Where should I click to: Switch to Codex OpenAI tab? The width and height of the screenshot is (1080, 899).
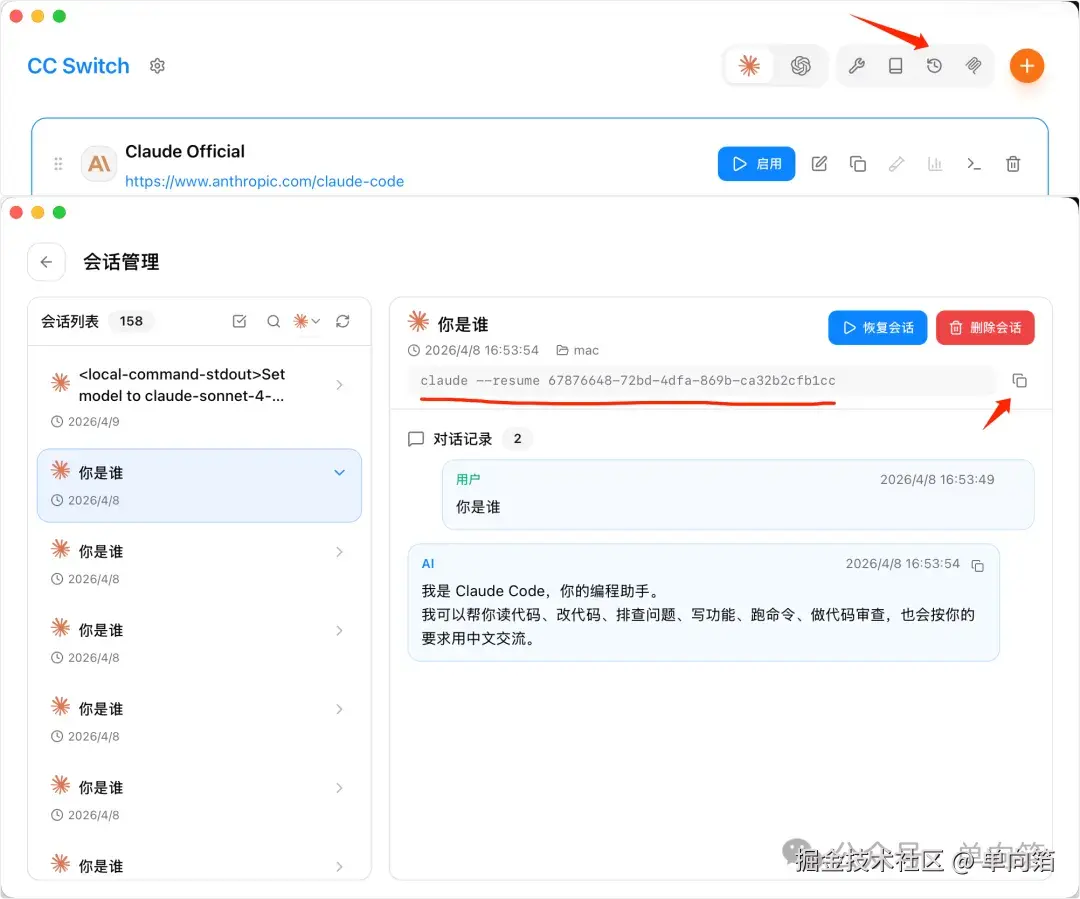(x=800, y=66)
